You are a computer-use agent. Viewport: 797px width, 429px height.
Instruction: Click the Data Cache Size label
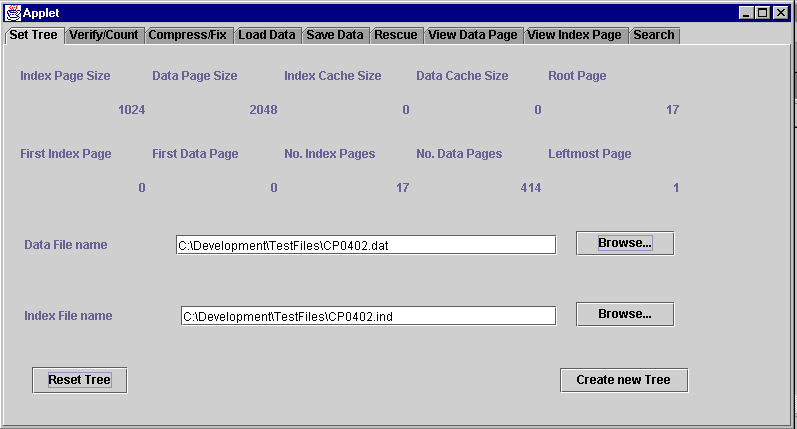[x=462, y=76]
